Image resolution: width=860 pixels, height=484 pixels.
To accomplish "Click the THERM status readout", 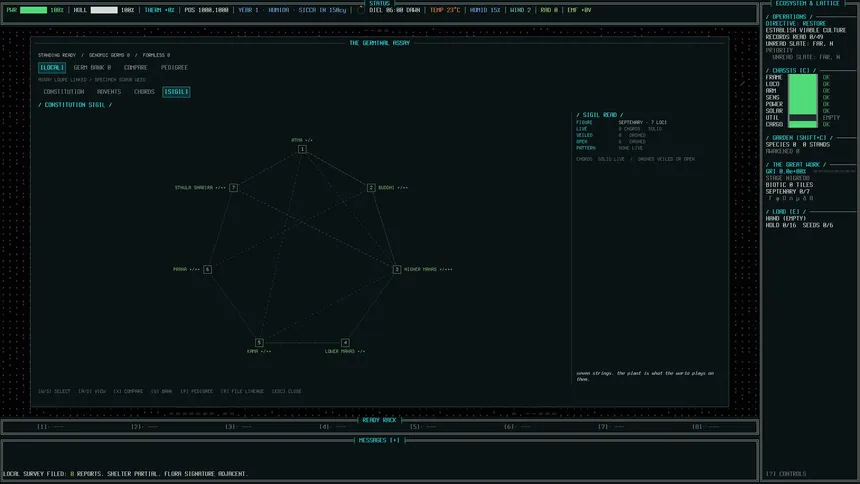I will [x=159, y=10].
